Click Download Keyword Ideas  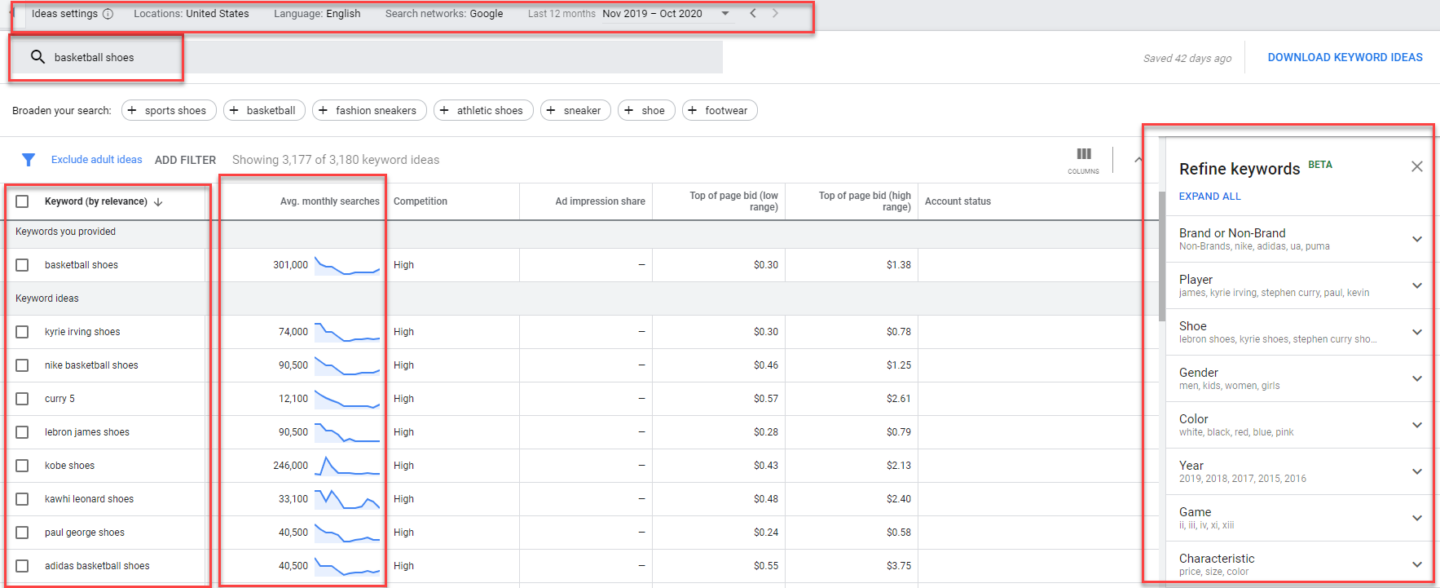pos(1344,58)
